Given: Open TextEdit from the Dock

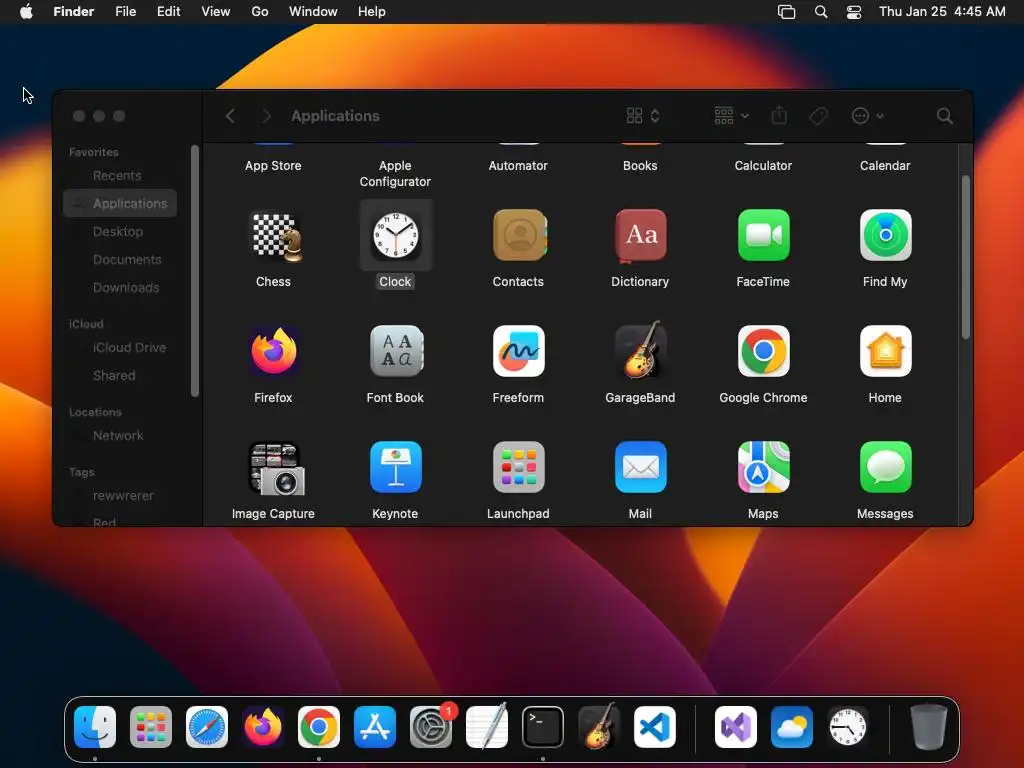Looking at the screenshot, I should [x=487, y=726].
